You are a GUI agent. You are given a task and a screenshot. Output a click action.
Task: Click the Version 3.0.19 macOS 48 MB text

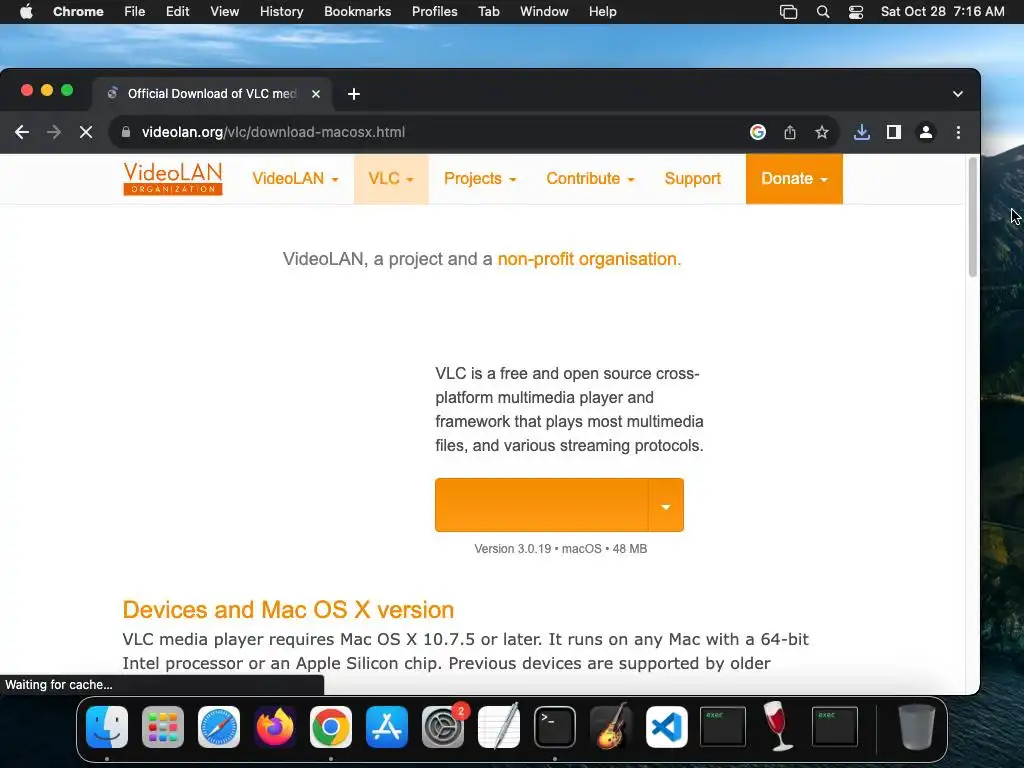pyautogui.click(x=560, y=549)
